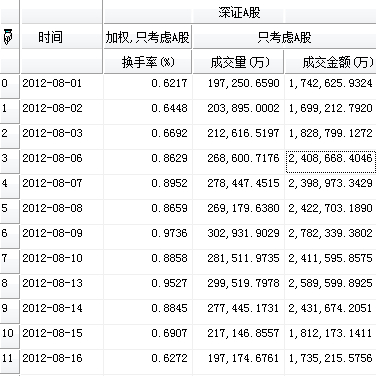Click the 加权,只考虑A股 header cell
The width and height of the screenshot is (376, 376).
coord(147,37)
